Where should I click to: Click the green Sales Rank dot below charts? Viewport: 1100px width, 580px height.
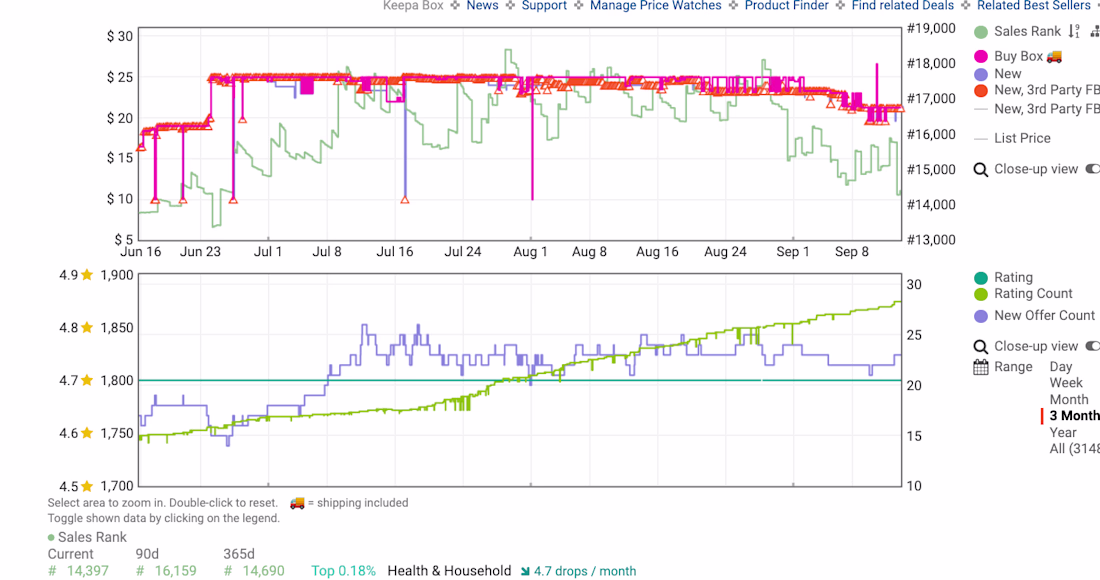click(51, 538)
